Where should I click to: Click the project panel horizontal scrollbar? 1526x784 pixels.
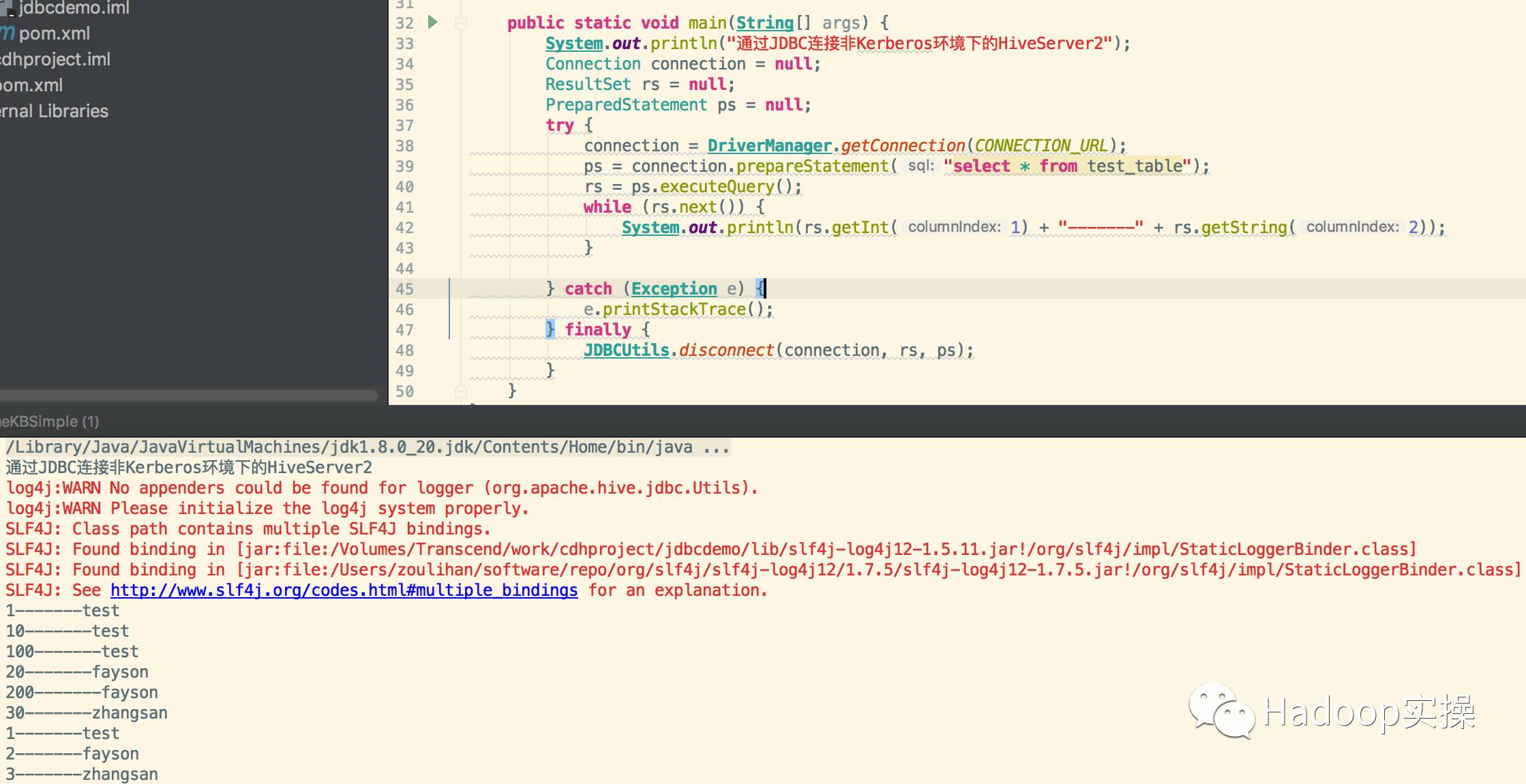[x=188, y=395]
